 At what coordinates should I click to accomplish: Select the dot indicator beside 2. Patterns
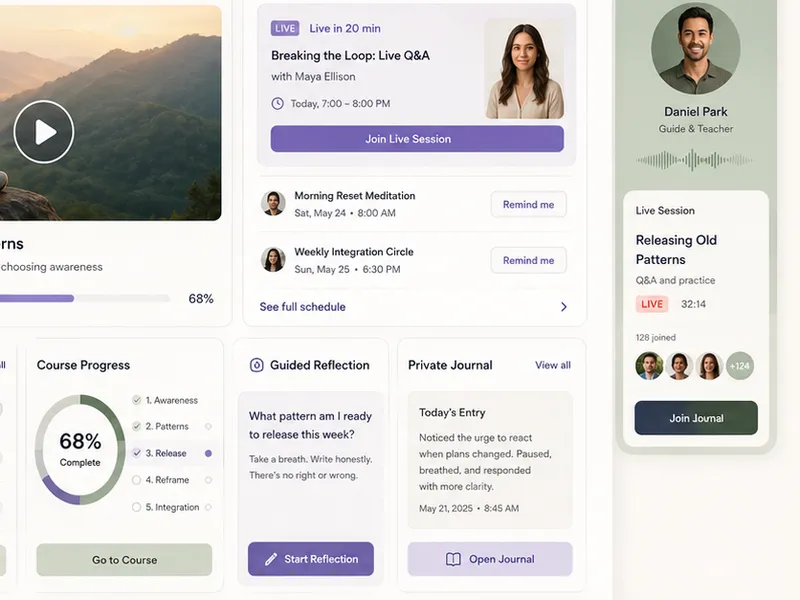click(x=208, y=426)
